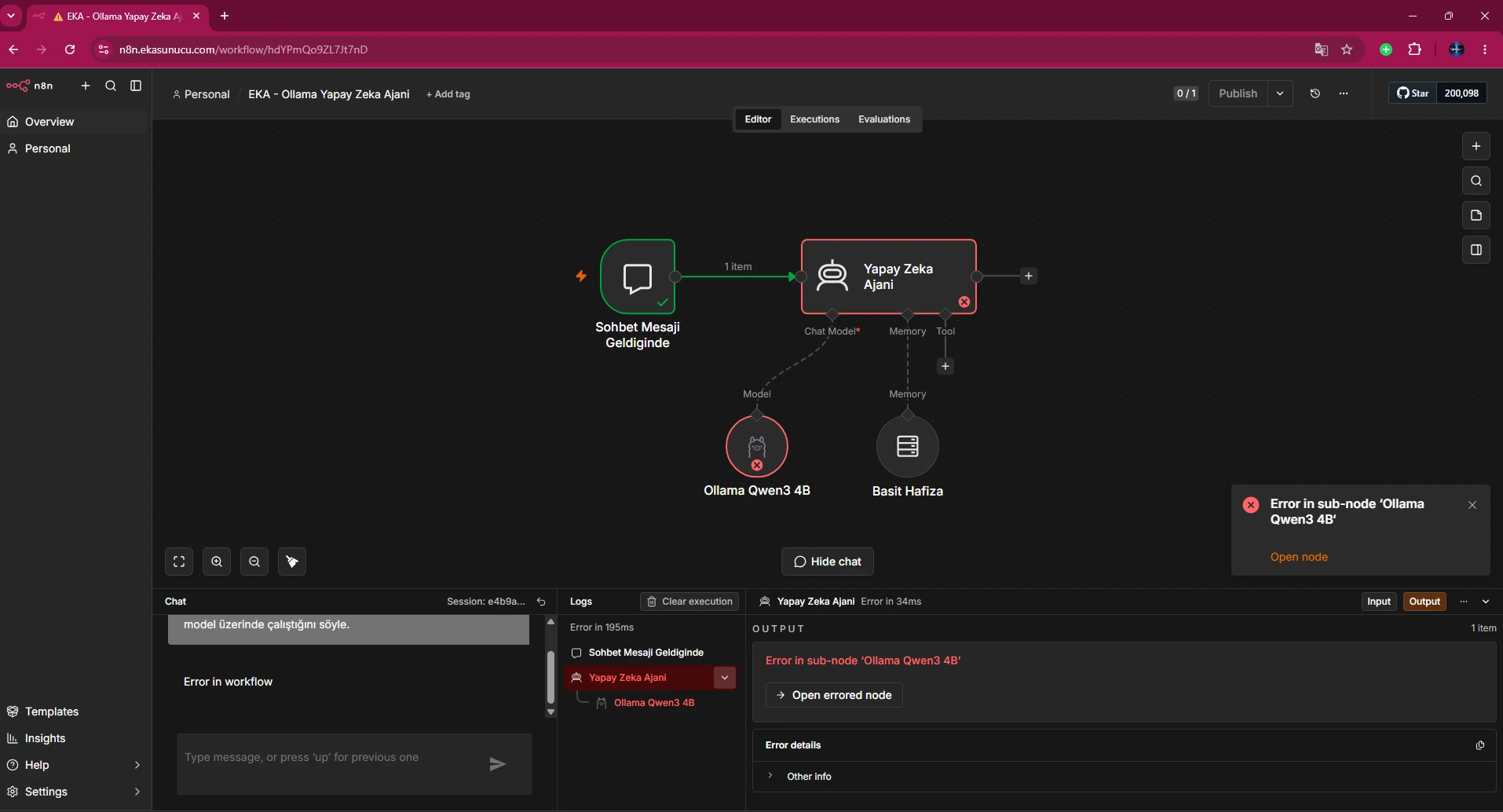
Task: Click the Publish button
Action: coord(1238,93)
